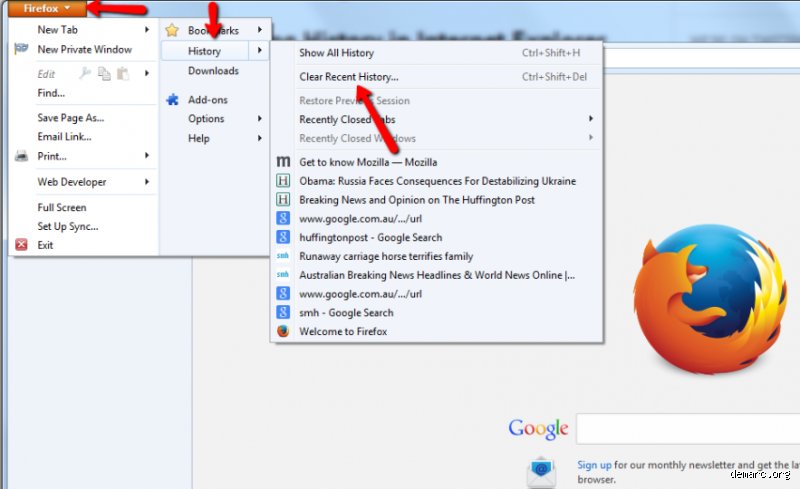This screenshot has width=800, height=489.
Task: Open 'Welcome to Firefox' history entry
Action: click(x=343, y=331)
